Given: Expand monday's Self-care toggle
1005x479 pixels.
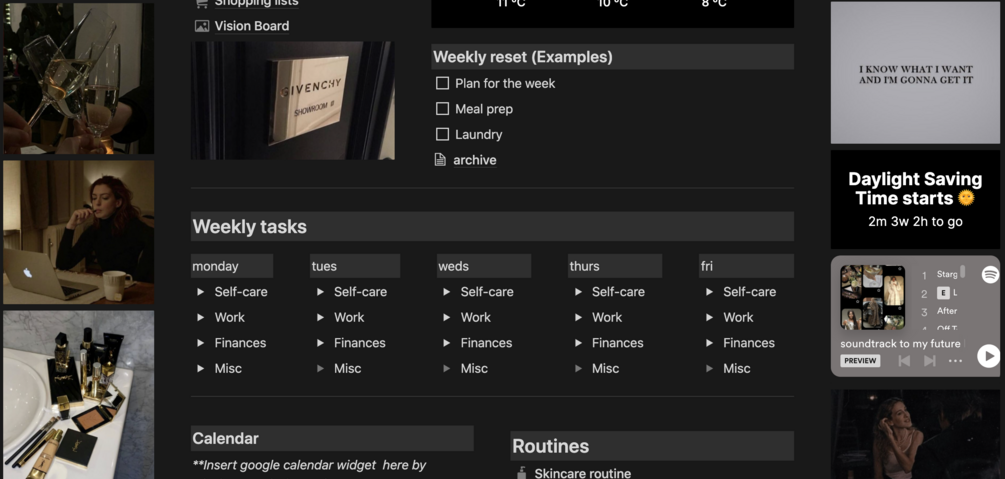Looking at the screenshot, I should (201, 292).
